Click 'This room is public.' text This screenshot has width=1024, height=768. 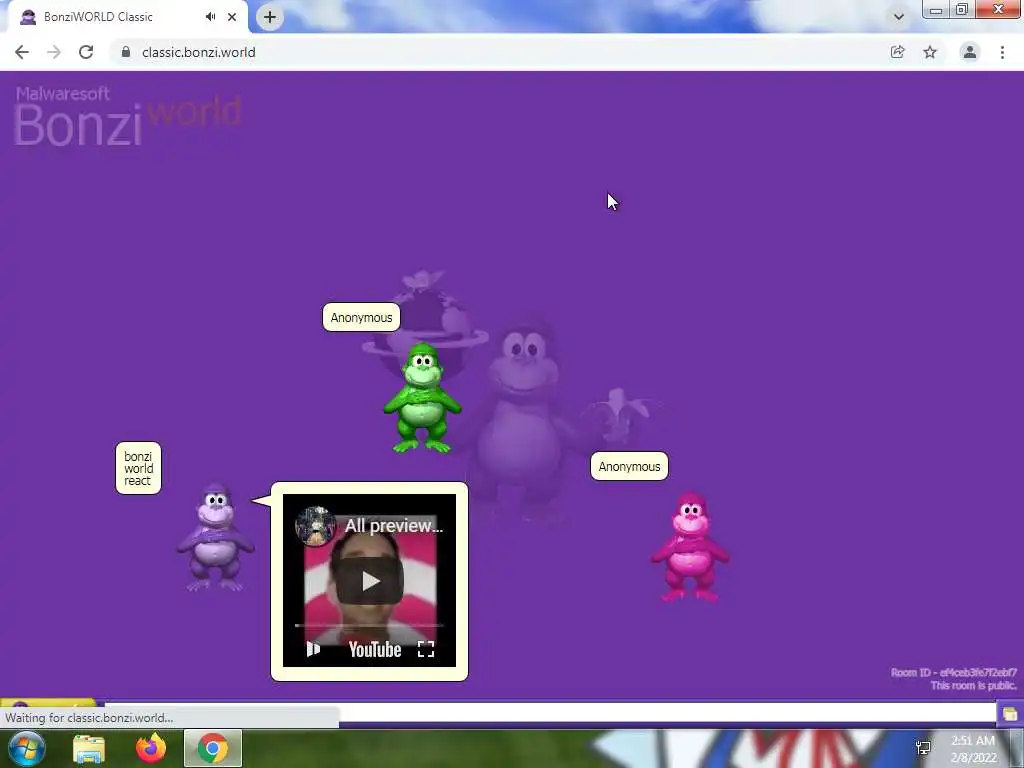pos(973,686)
